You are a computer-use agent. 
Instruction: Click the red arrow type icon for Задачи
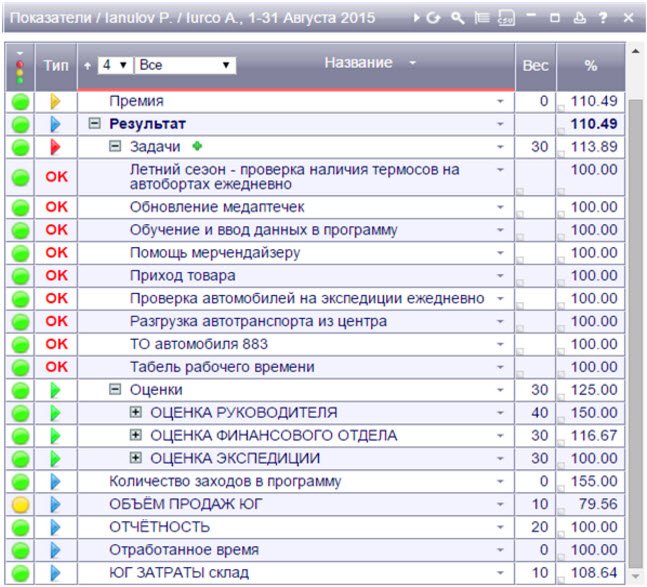[x=55, y=147]
